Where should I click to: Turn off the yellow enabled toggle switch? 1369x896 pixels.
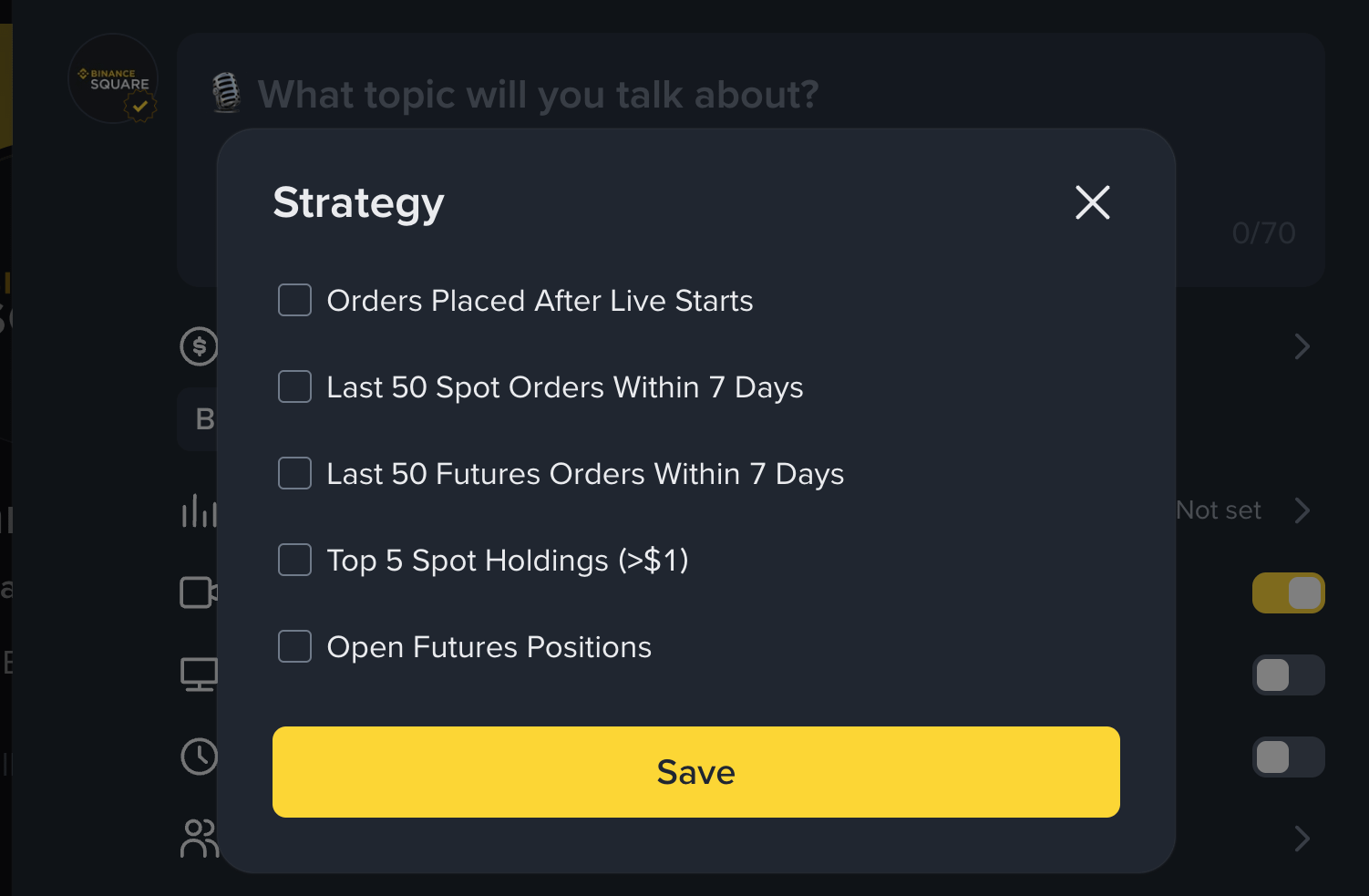pos(1288,593)
